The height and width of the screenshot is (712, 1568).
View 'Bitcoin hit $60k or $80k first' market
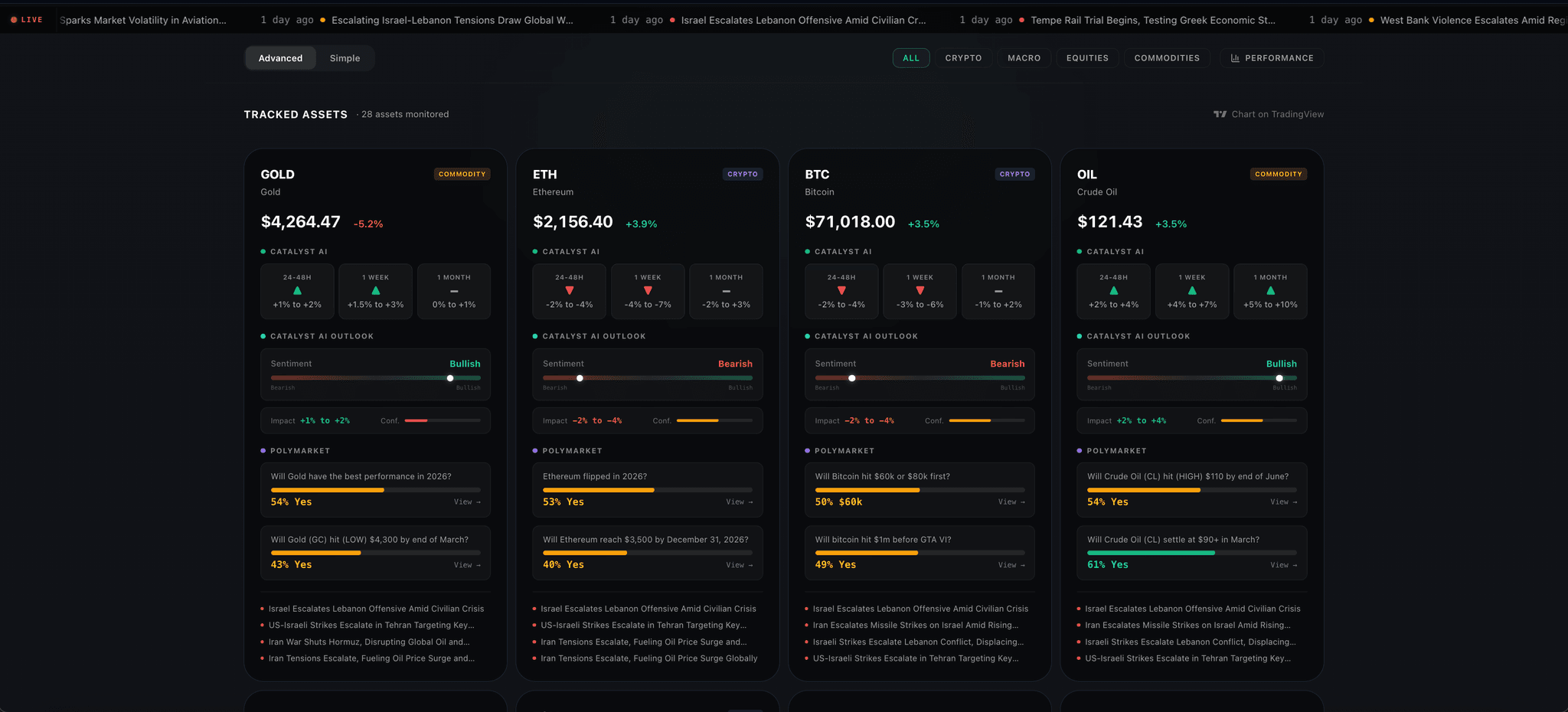tap(1011, 502)
